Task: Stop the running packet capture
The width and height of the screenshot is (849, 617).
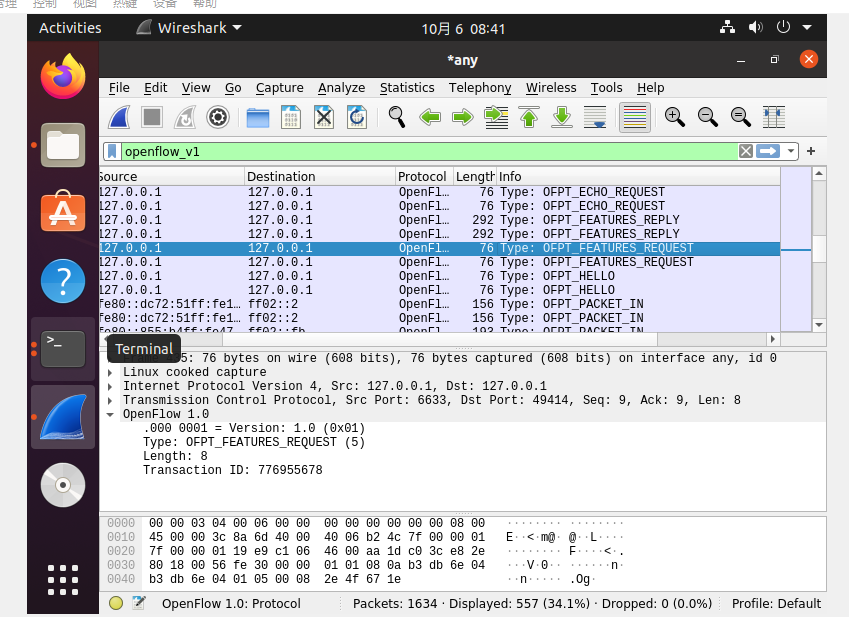Action: 152,117
